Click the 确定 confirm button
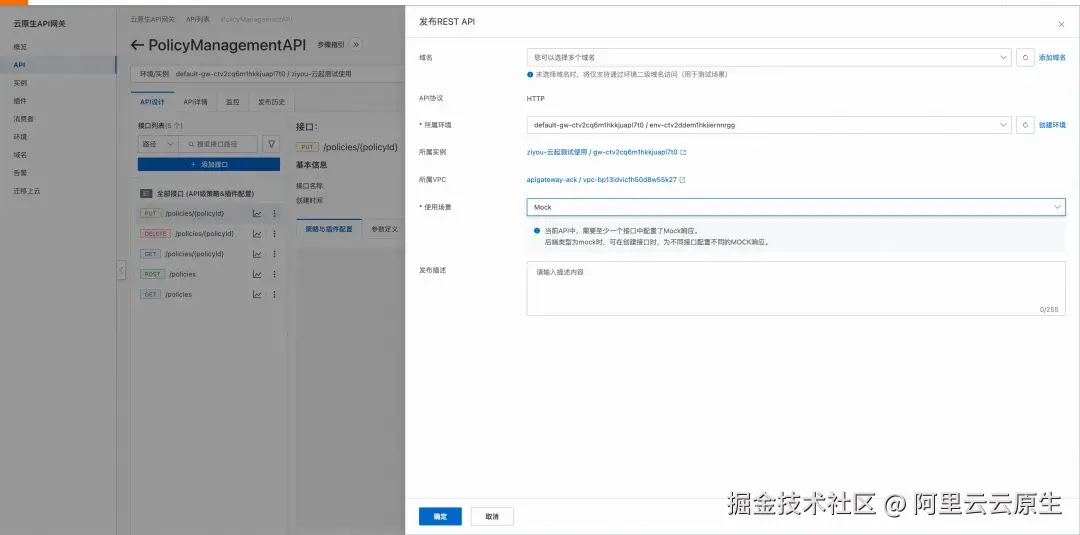 [x=440, y=516]
